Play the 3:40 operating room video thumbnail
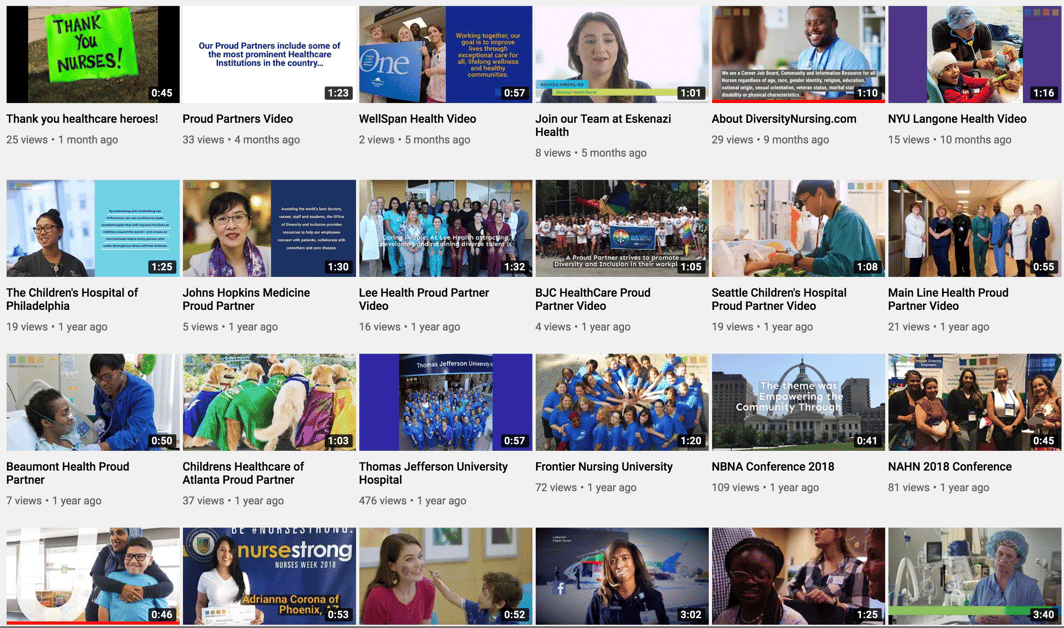 (x=975, y=576)
